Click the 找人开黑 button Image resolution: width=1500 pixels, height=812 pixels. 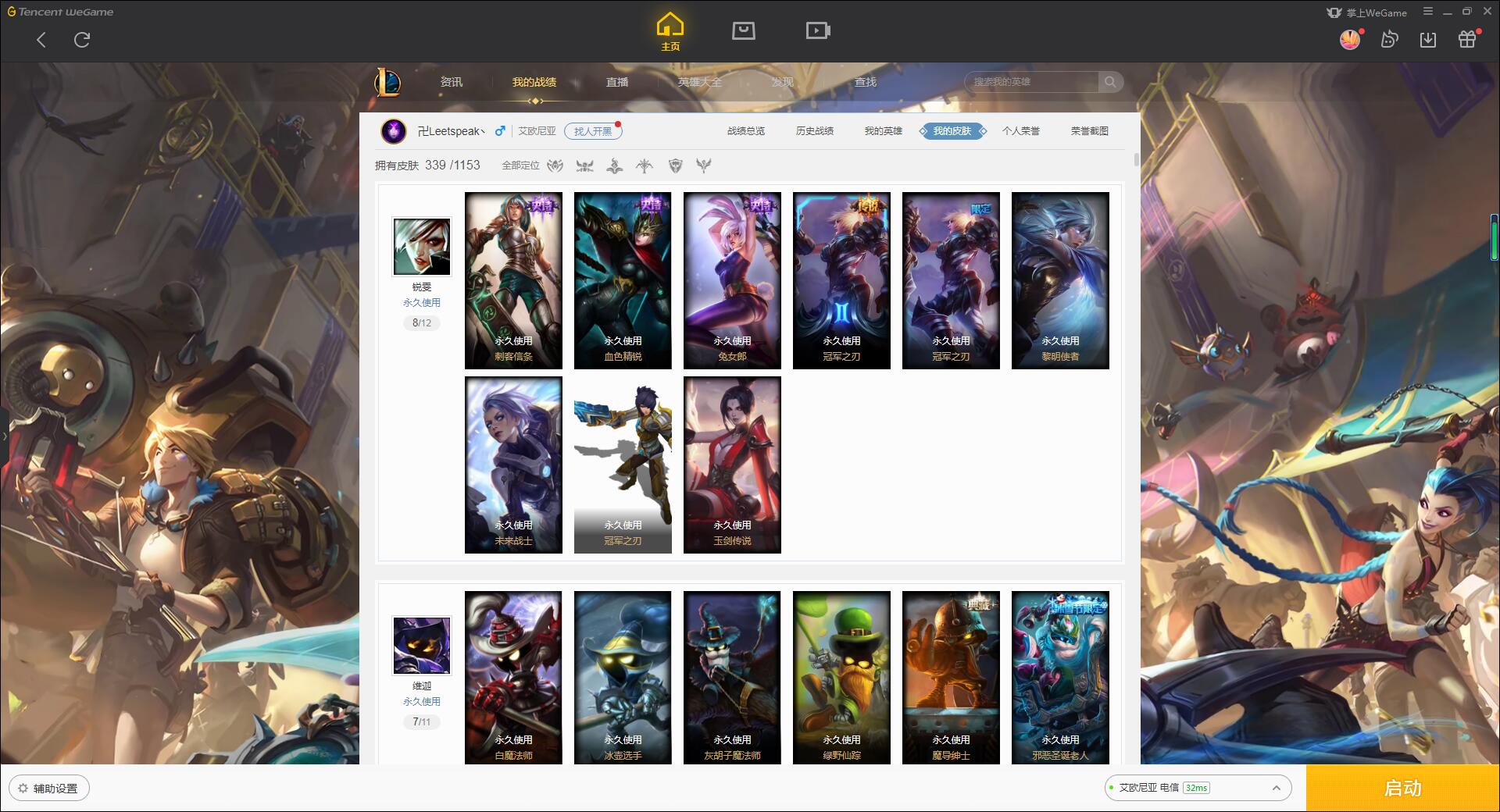click(593, 131)
